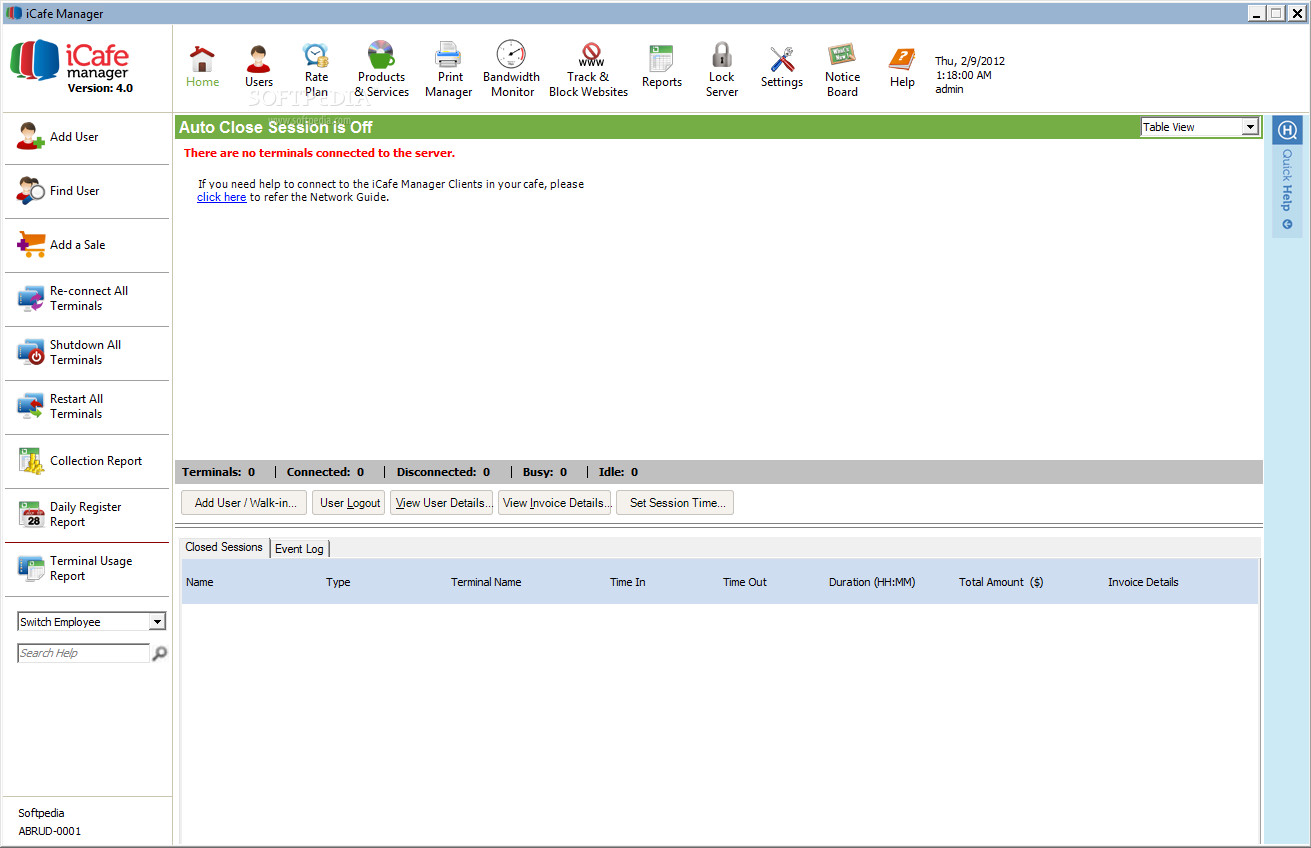
Task: Sort by Duration (HH:MM) column header
Action: point(872,582)
